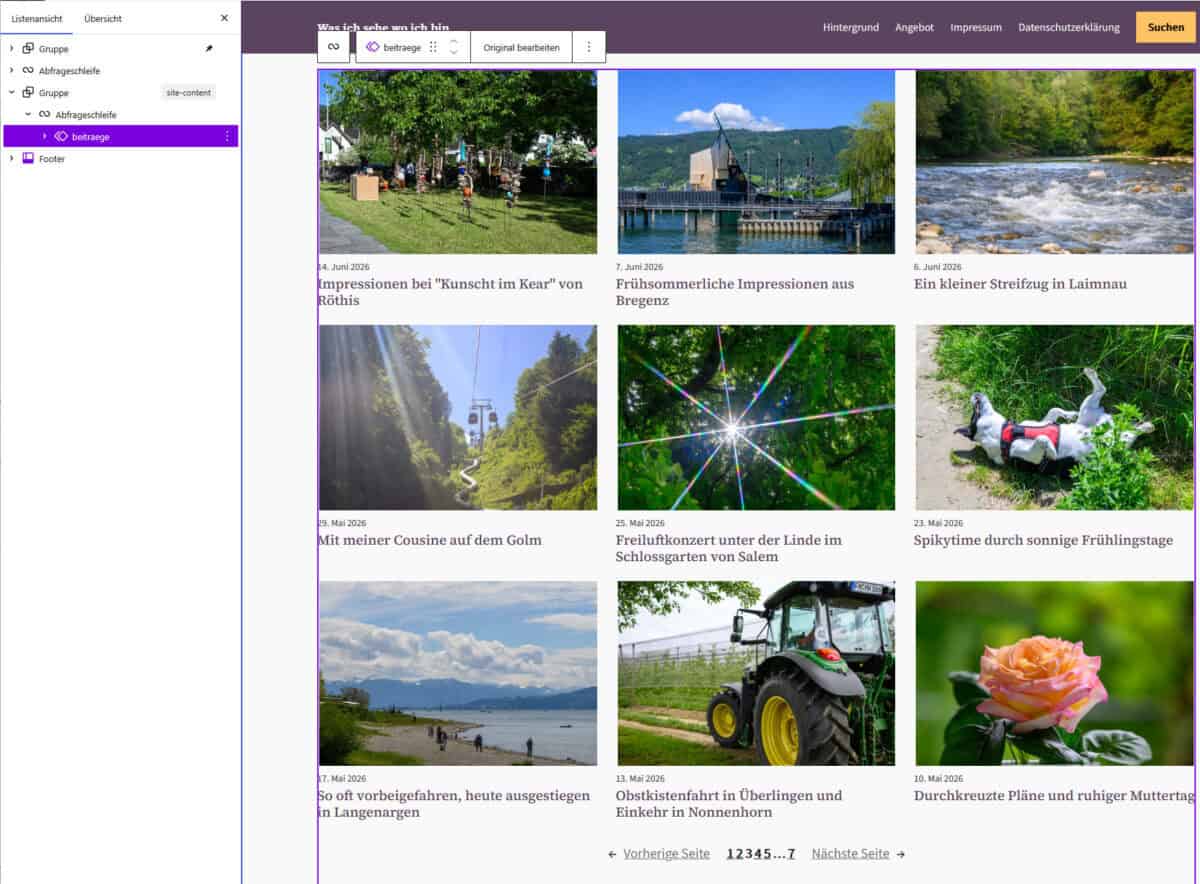Open the Listenansicht tab
This screenshot has height=884, width=1200.
(36, 18)
